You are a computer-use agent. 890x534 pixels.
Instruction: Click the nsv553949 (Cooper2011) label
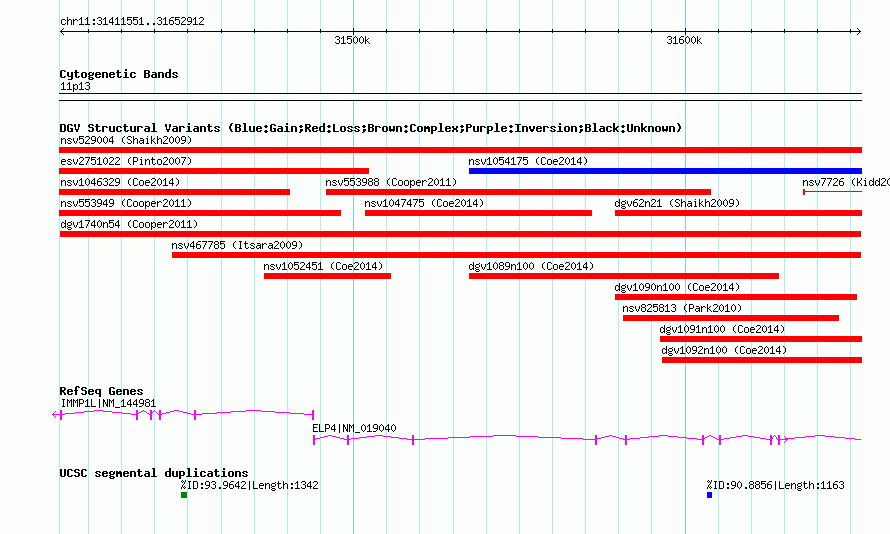126,203
